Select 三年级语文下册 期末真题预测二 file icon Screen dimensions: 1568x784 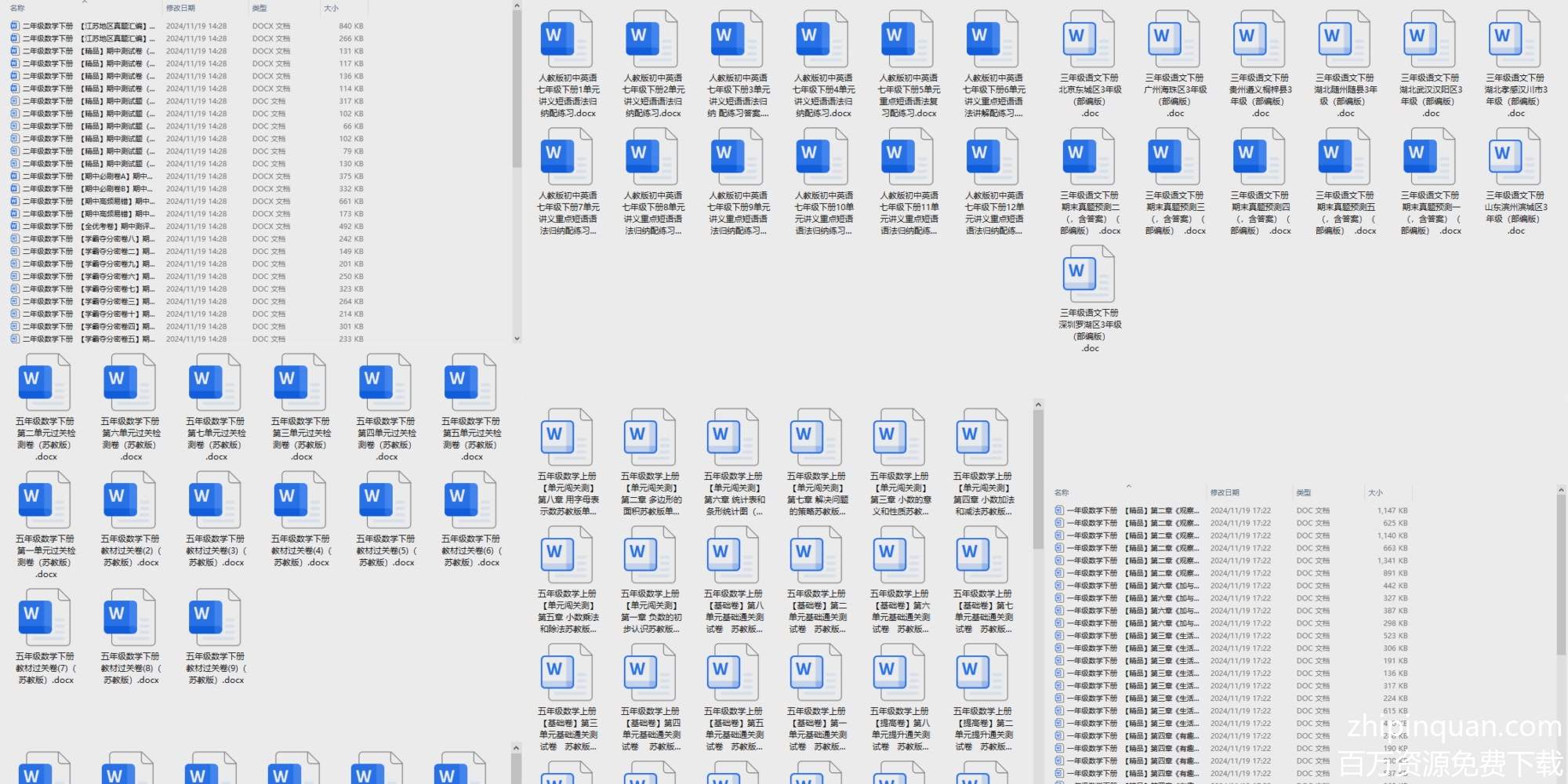1089,157
